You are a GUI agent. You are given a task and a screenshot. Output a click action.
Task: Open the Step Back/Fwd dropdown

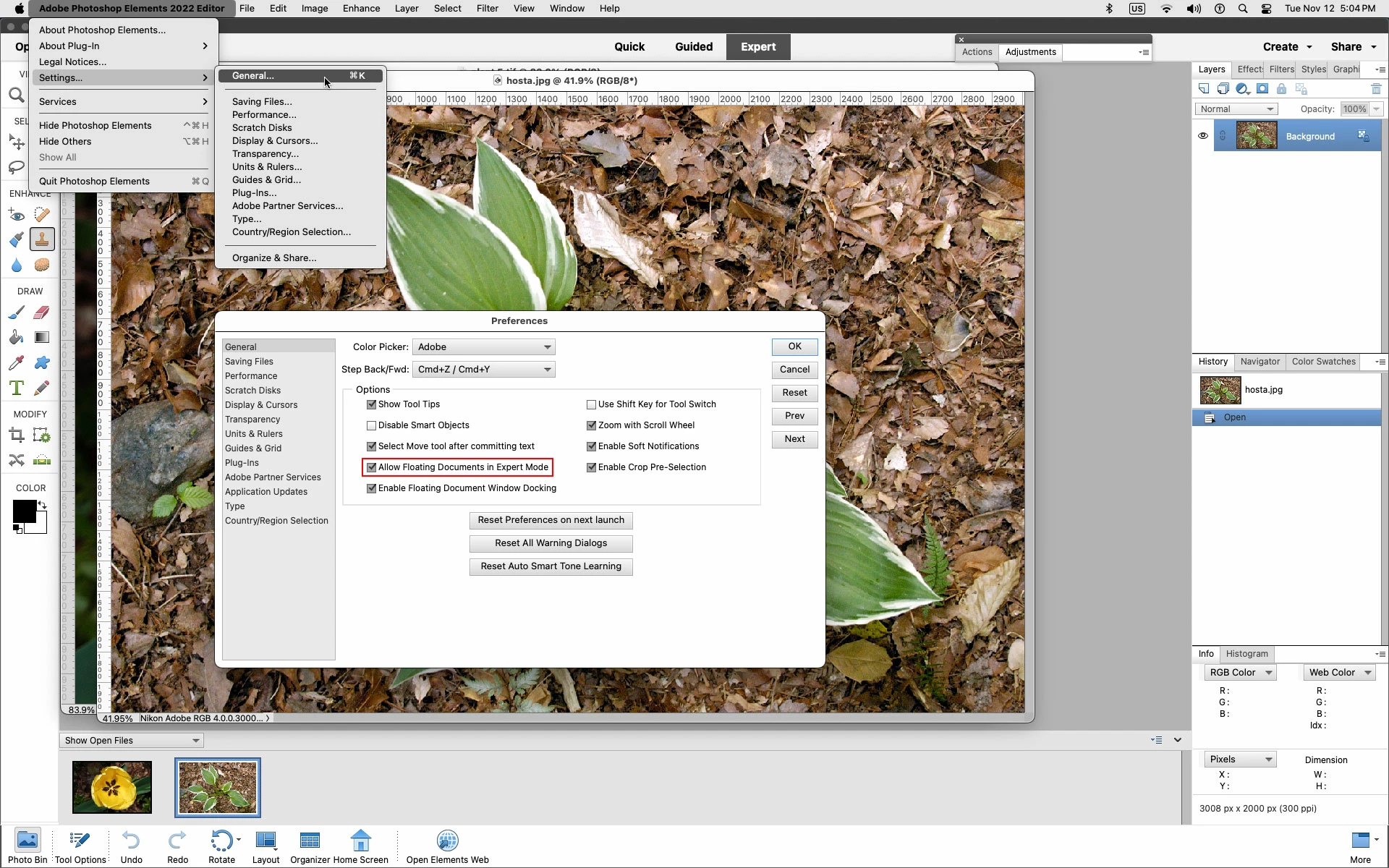coord(483,370)
